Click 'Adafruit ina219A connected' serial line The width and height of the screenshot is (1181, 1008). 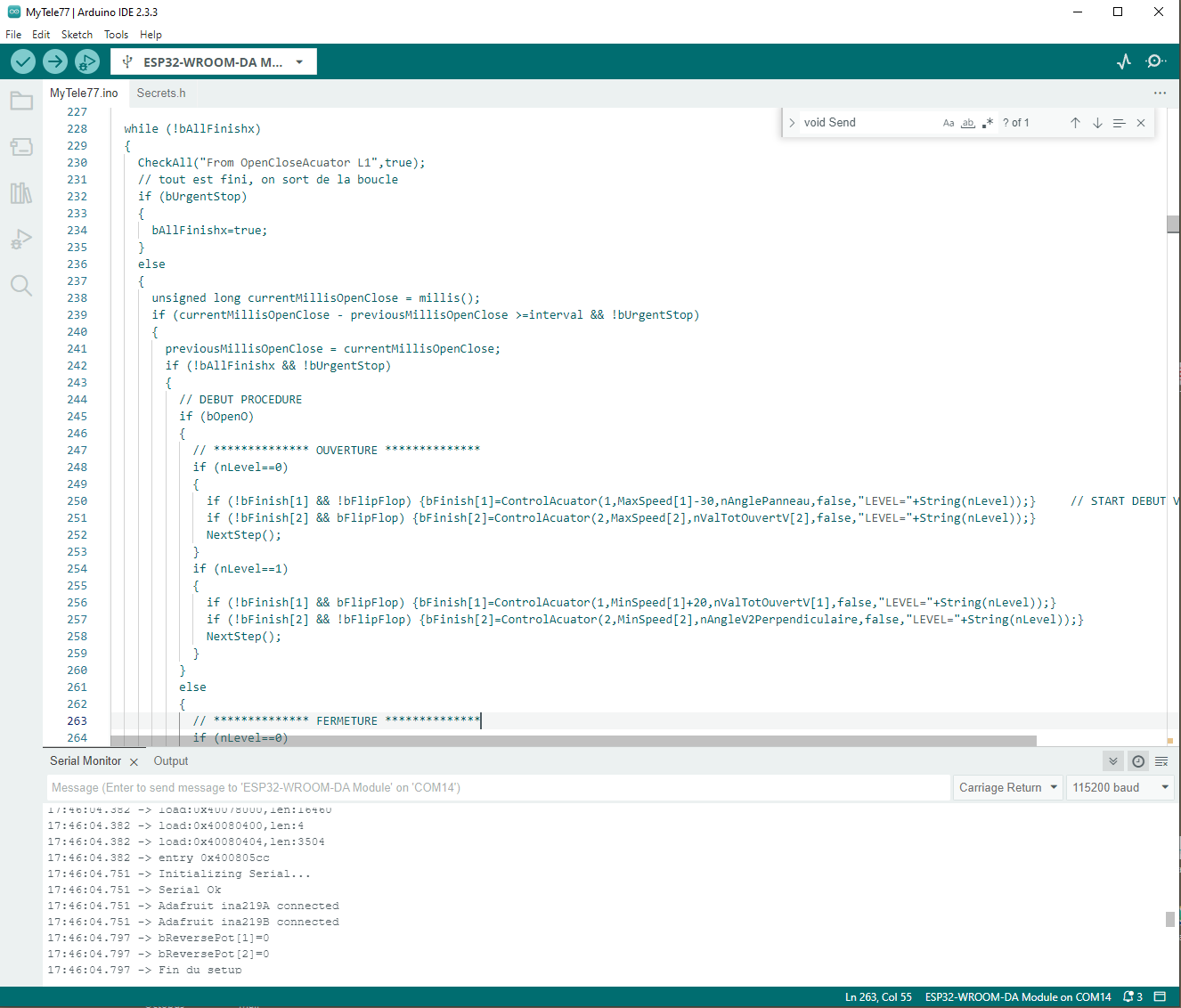coord(248,906)
